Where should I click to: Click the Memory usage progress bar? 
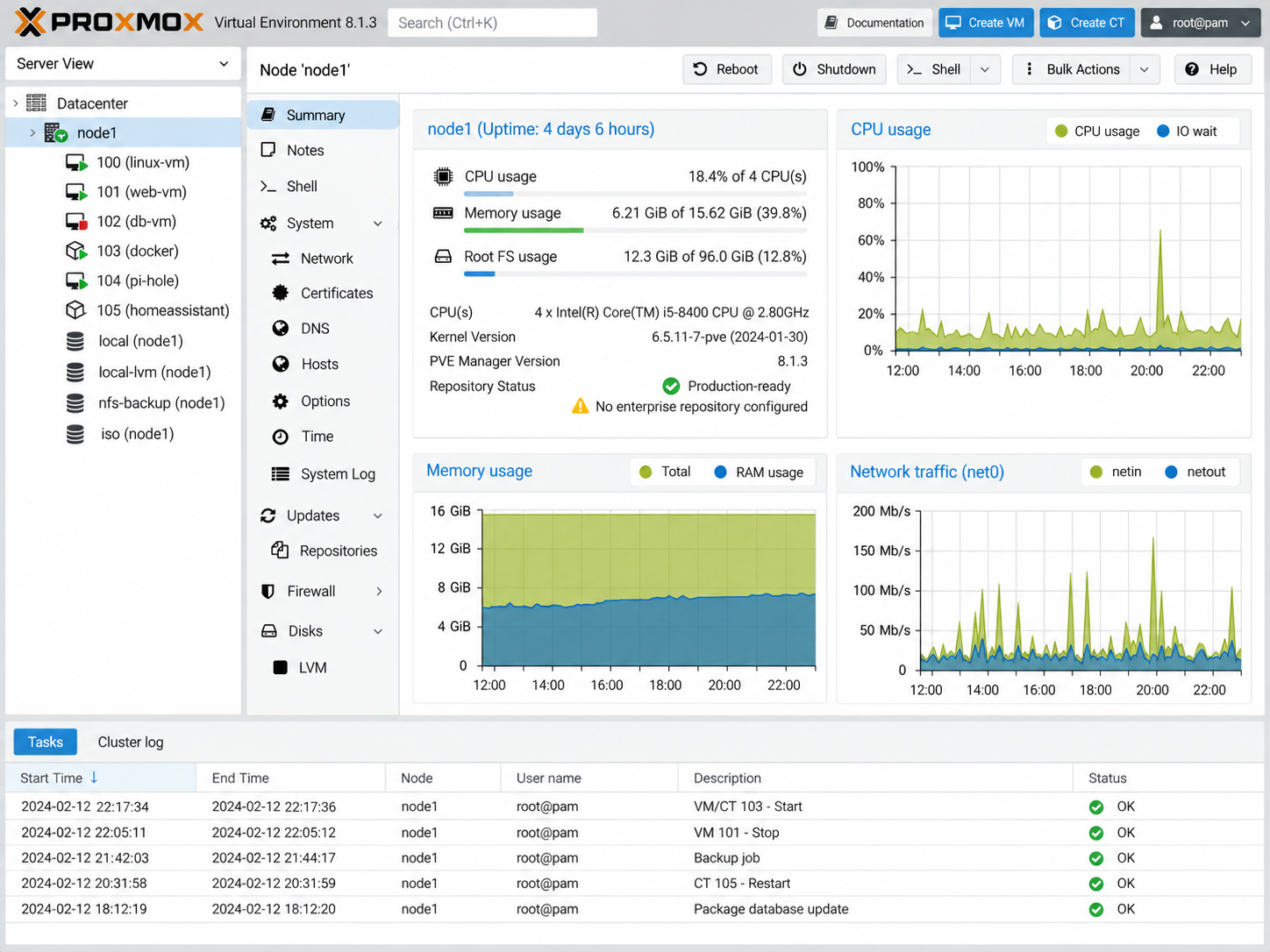pos(635,231)
